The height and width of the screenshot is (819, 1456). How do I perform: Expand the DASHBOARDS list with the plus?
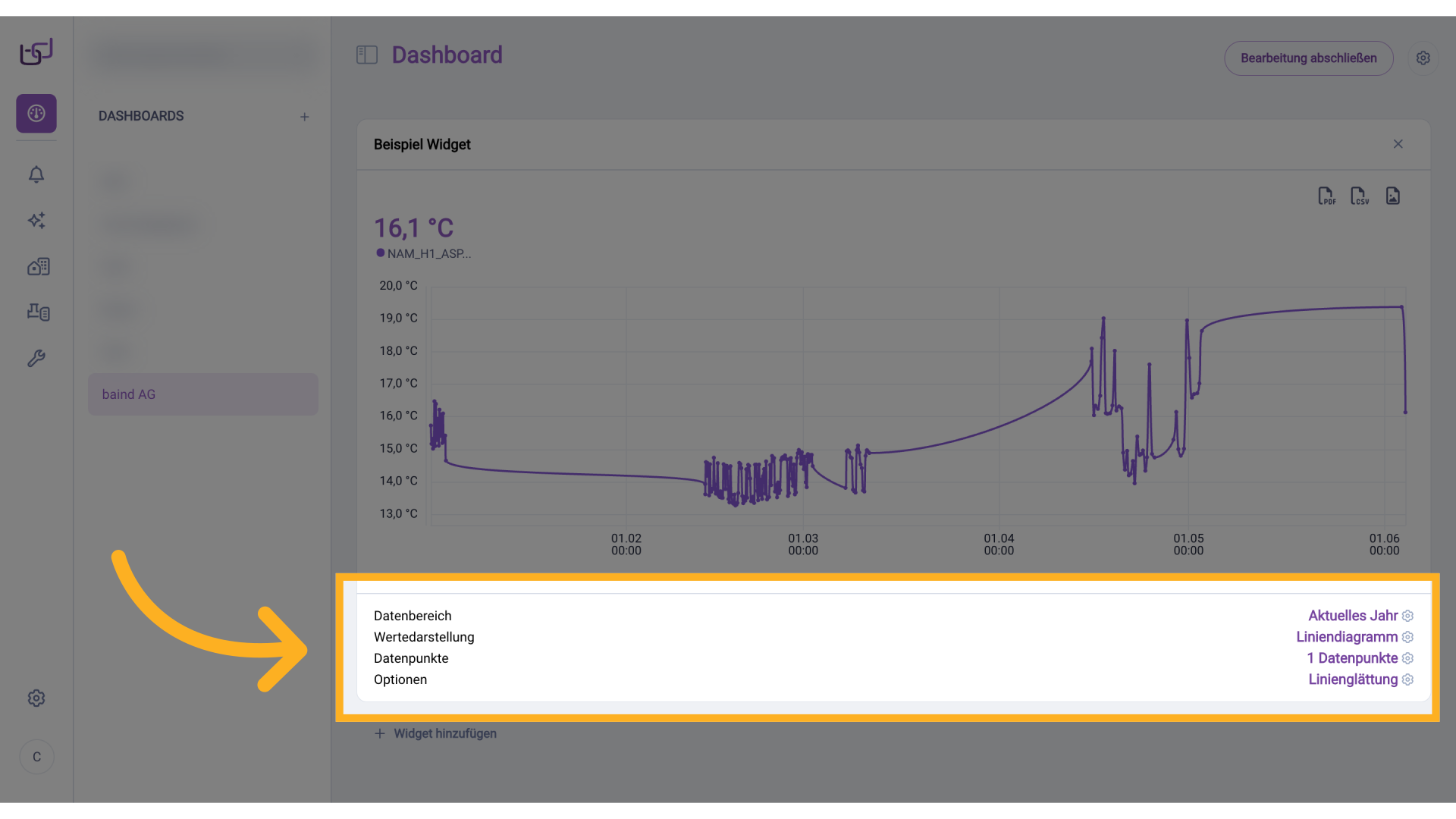point(305,117)
